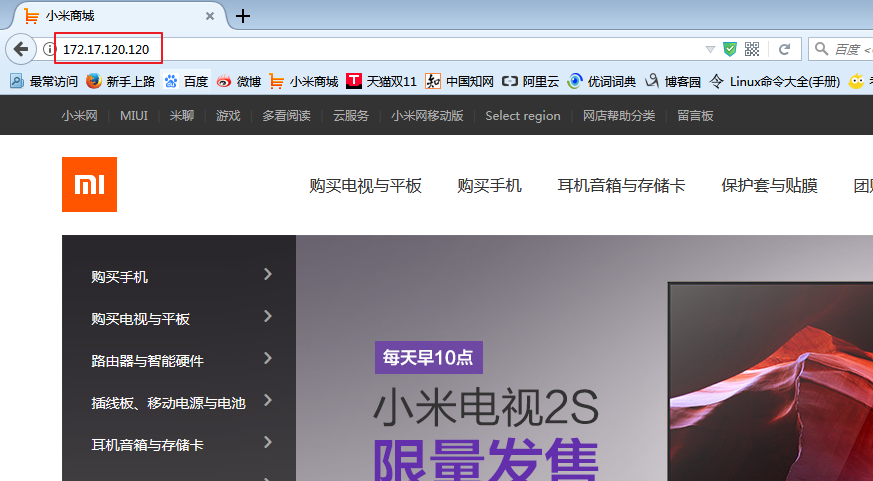Viewport: 873px width, 481px height.
Task: Click the 留言板 link
Action: (x=695, y=116)
